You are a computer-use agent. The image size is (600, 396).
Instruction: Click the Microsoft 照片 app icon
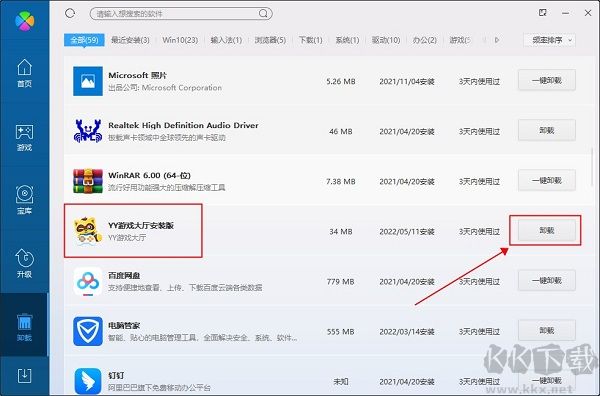pyautogui.click(x=88, y=81)
